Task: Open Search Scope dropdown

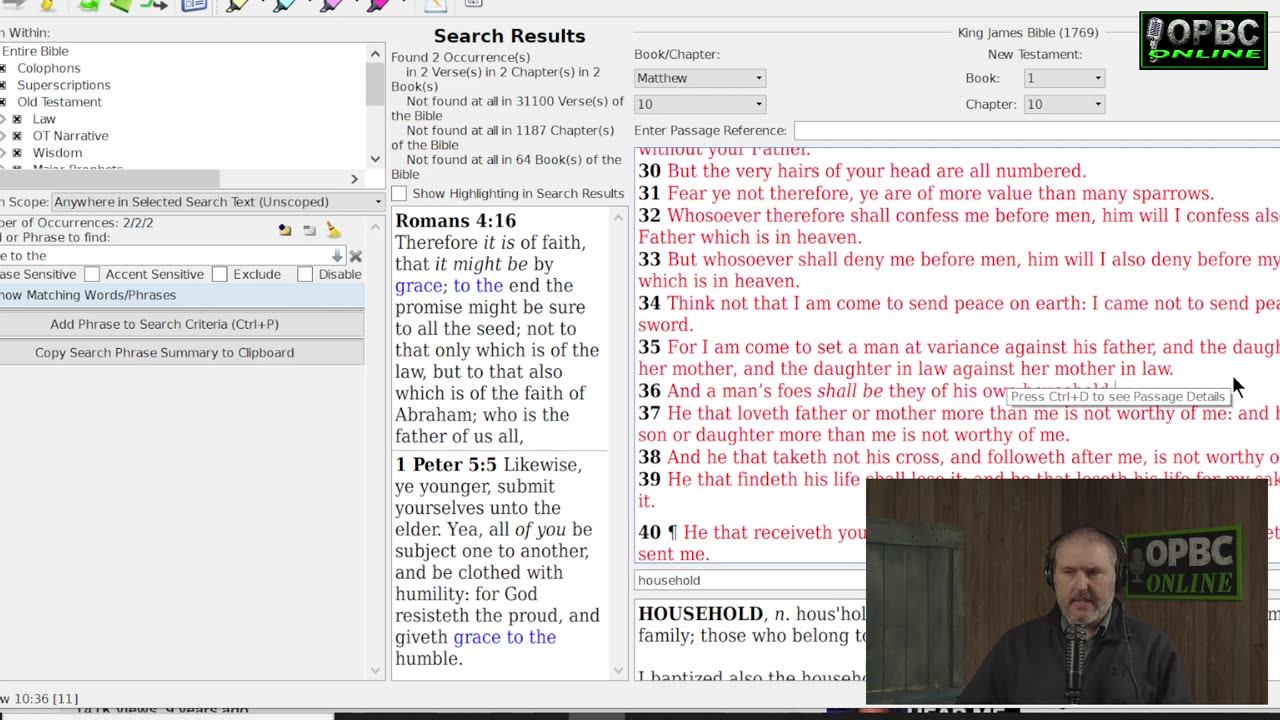Action: [x=217, y=202]
